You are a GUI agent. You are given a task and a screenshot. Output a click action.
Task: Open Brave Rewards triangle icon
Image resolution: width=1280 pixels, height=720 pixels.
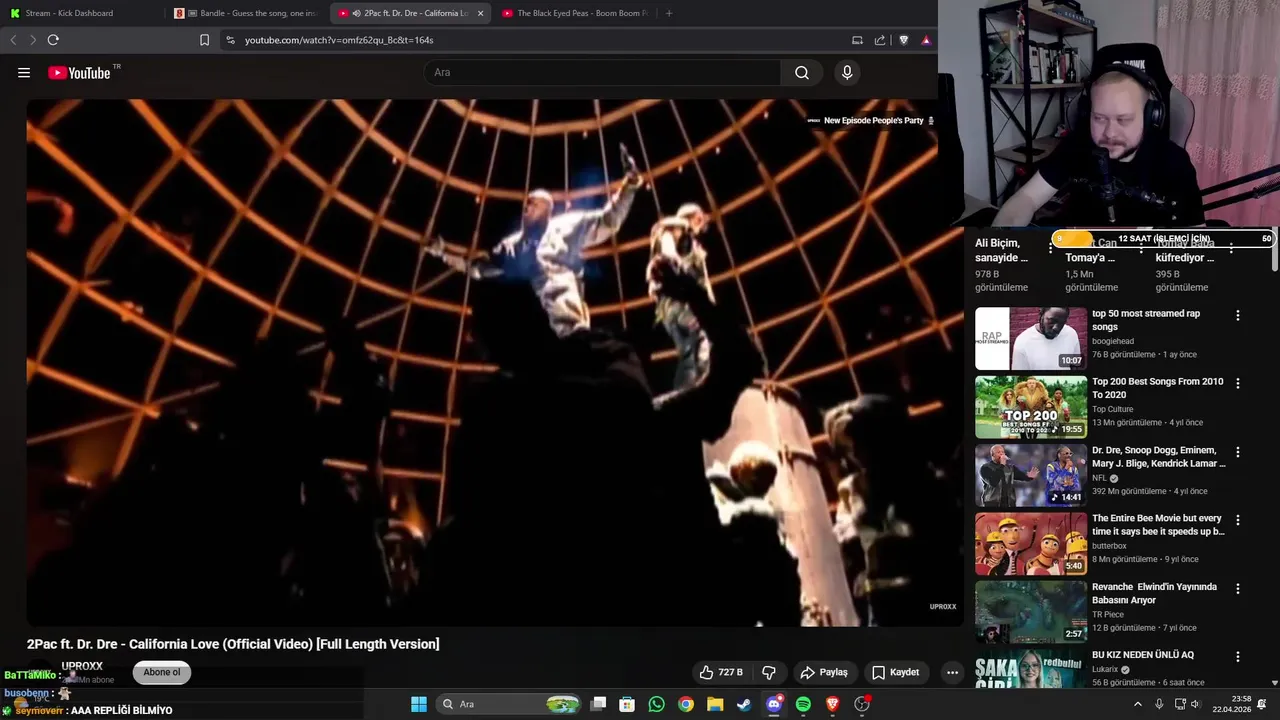pos(926,40)
